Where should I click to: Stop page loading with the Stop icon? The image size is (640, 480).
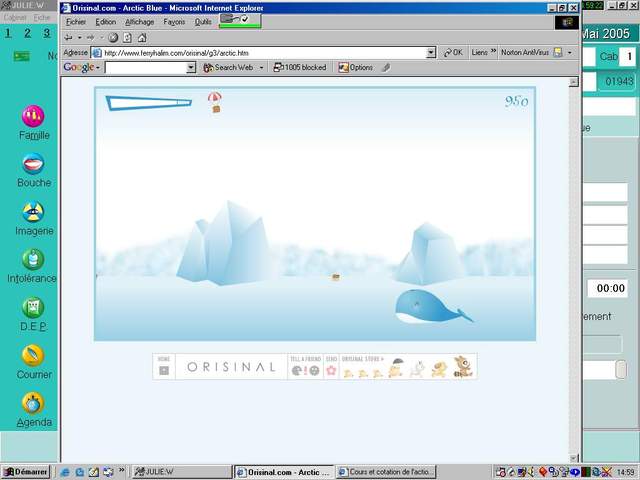[x=113, y=38]
